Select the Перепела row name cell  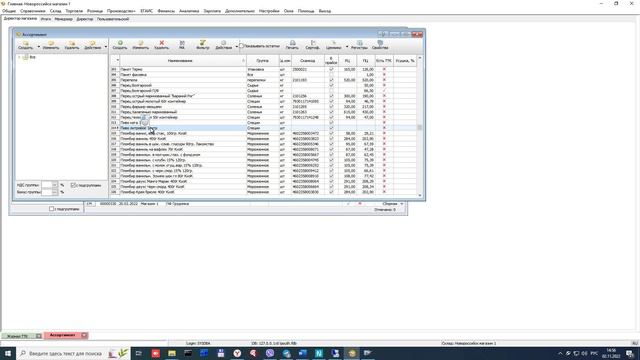click(183, 80)
